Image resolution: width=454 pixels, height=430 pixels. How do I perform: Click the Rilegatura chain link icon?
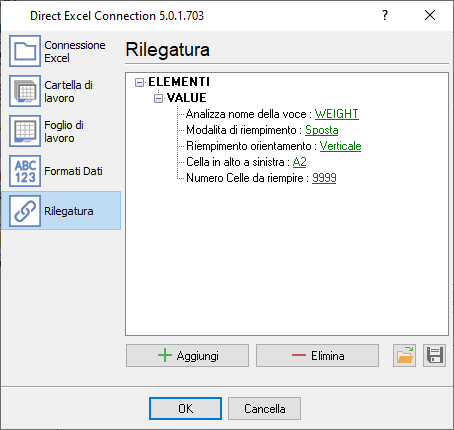25,211
